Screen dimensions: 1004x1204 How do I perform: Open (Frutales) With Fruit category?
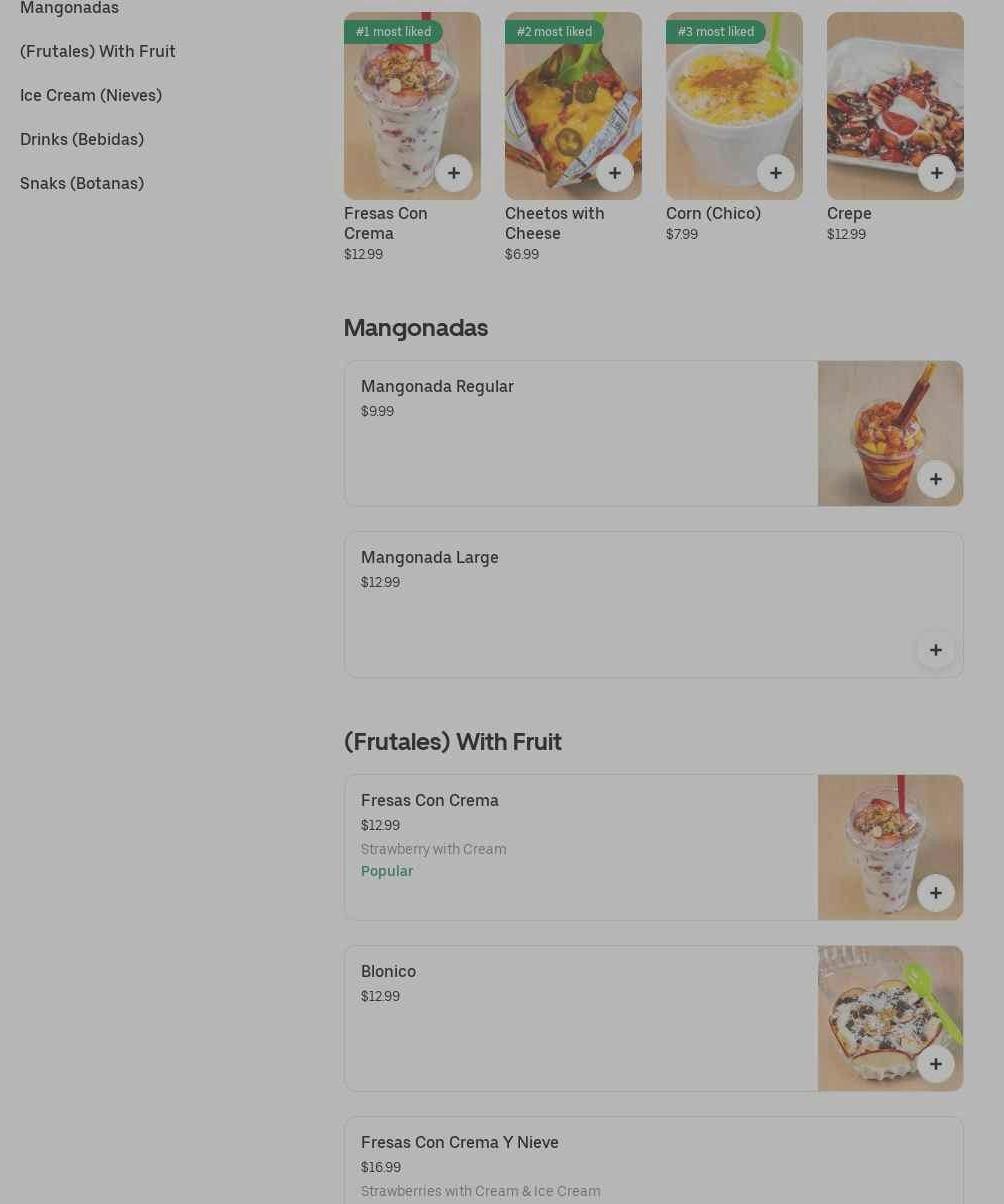tap(98, 51)
